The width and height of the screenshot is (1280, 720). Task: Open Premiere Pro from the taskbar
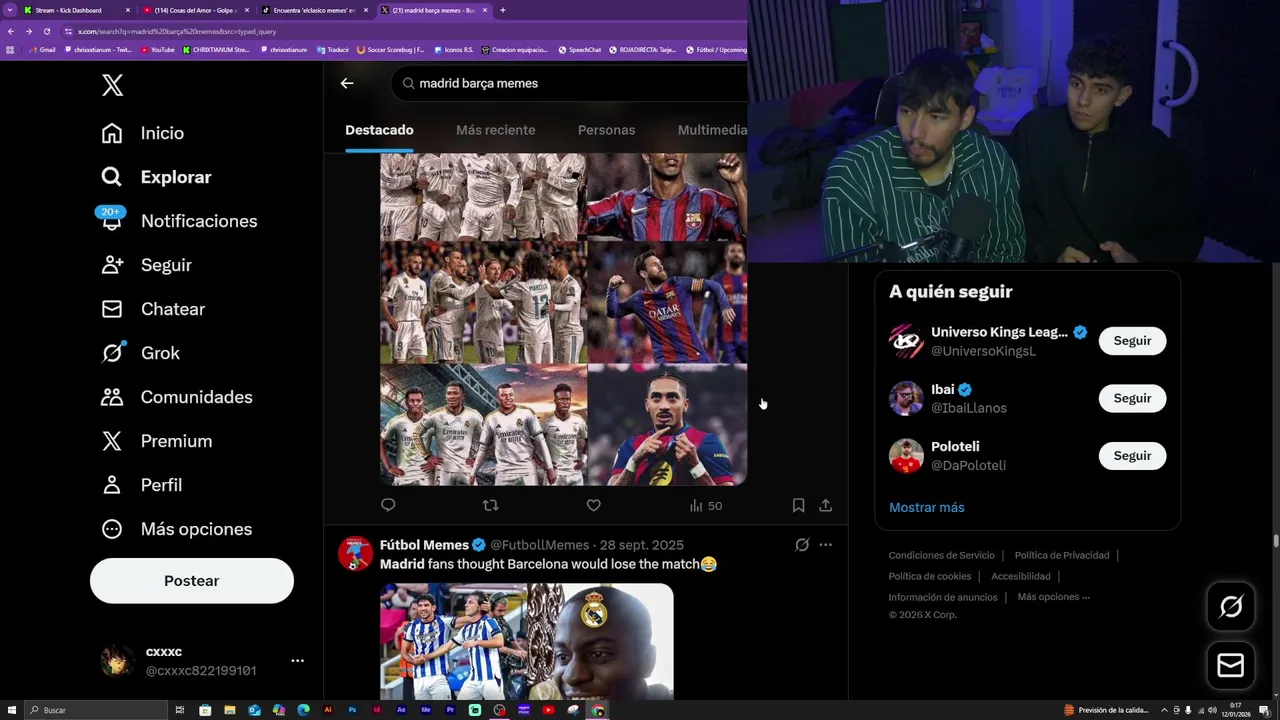451,710
